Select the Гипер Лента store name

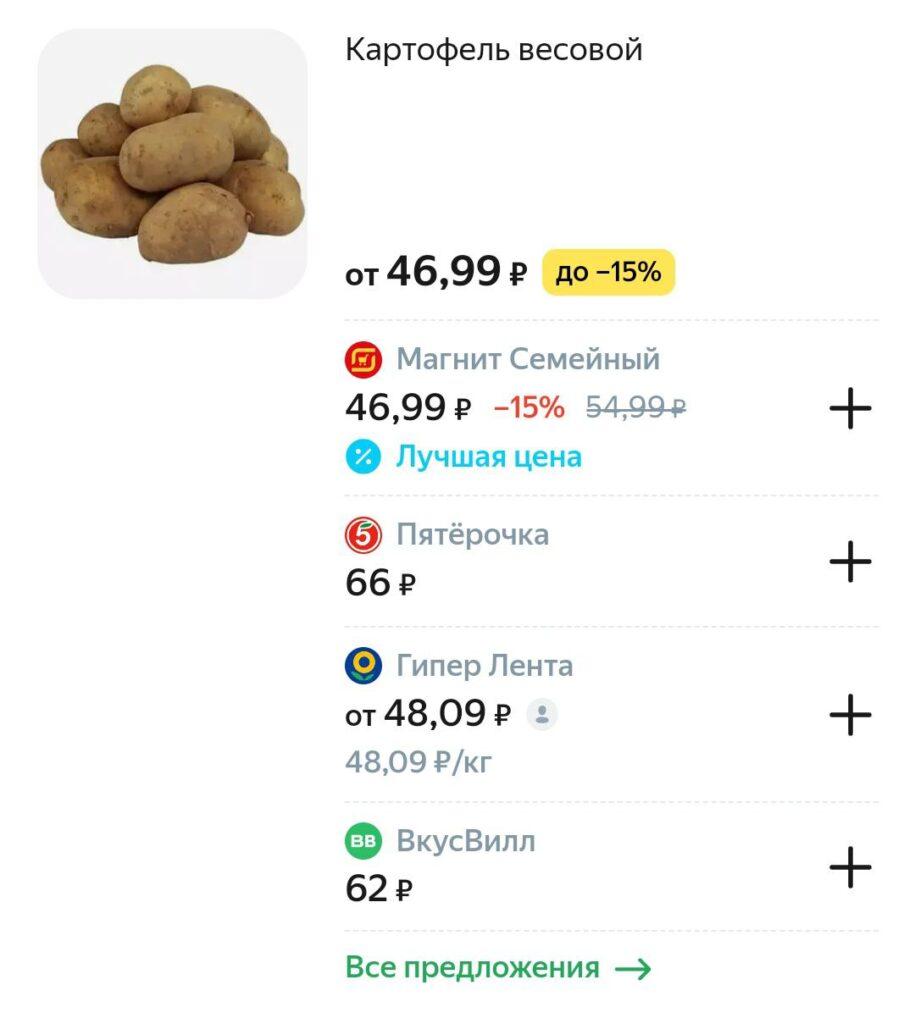coord(485,665)
